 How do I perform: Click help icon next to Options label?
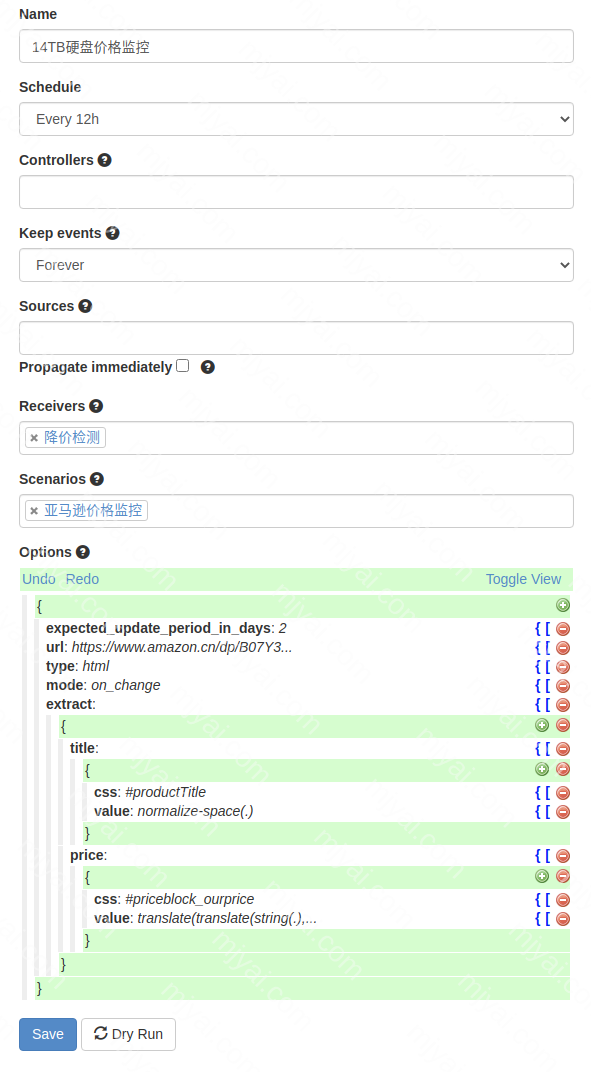(x=83, y=552)
